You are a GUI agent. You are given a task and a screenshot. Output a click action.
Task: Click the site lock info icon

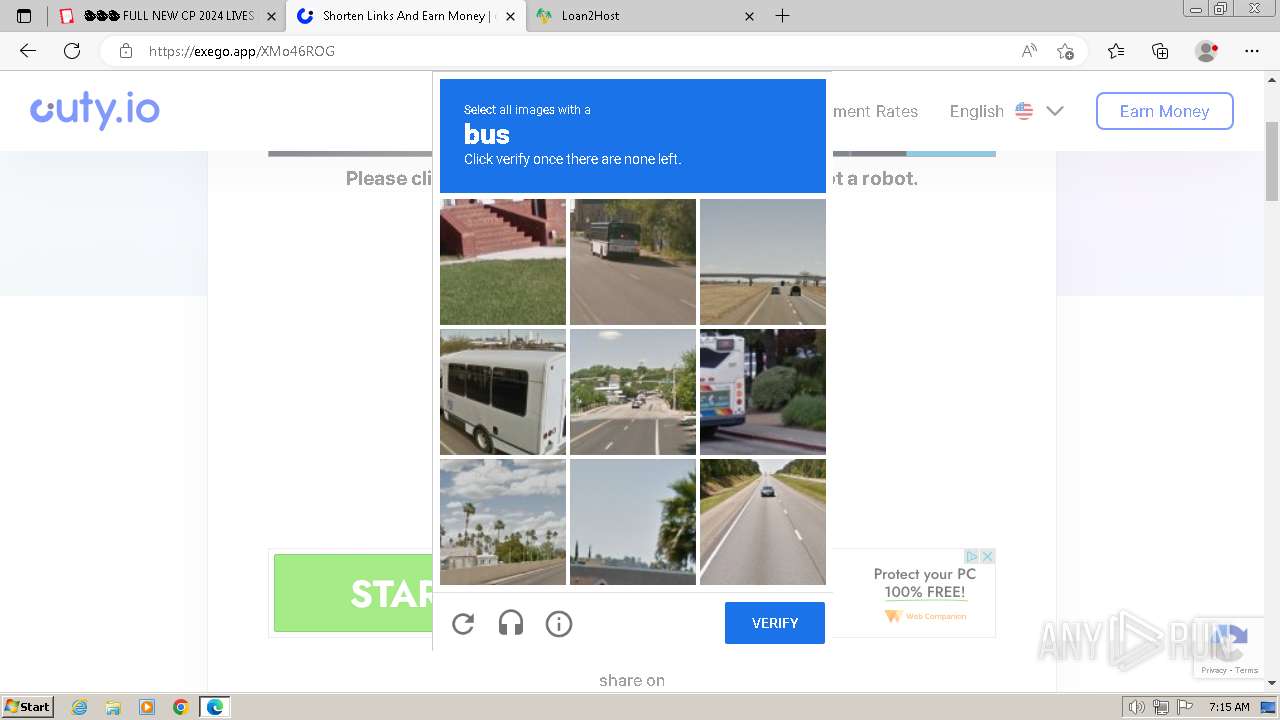point(125,51)
